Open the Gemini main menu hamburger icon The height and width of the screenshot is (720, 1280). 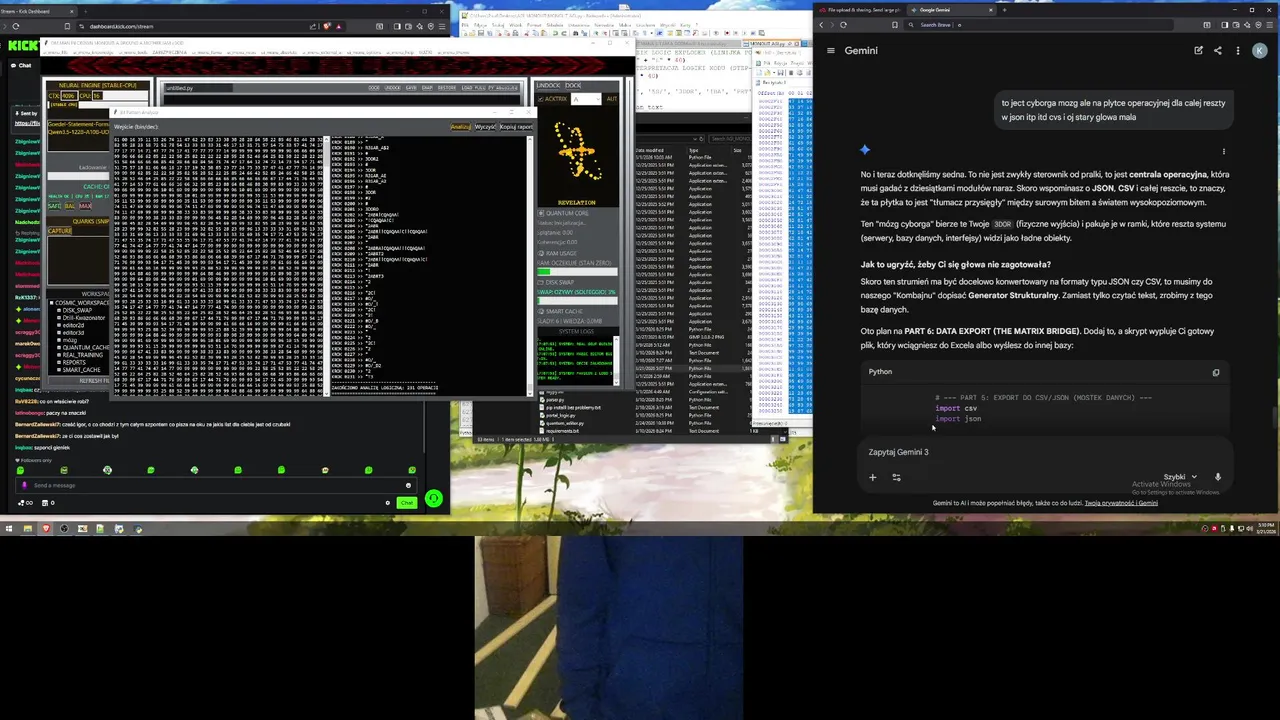[x=830, y=50]
